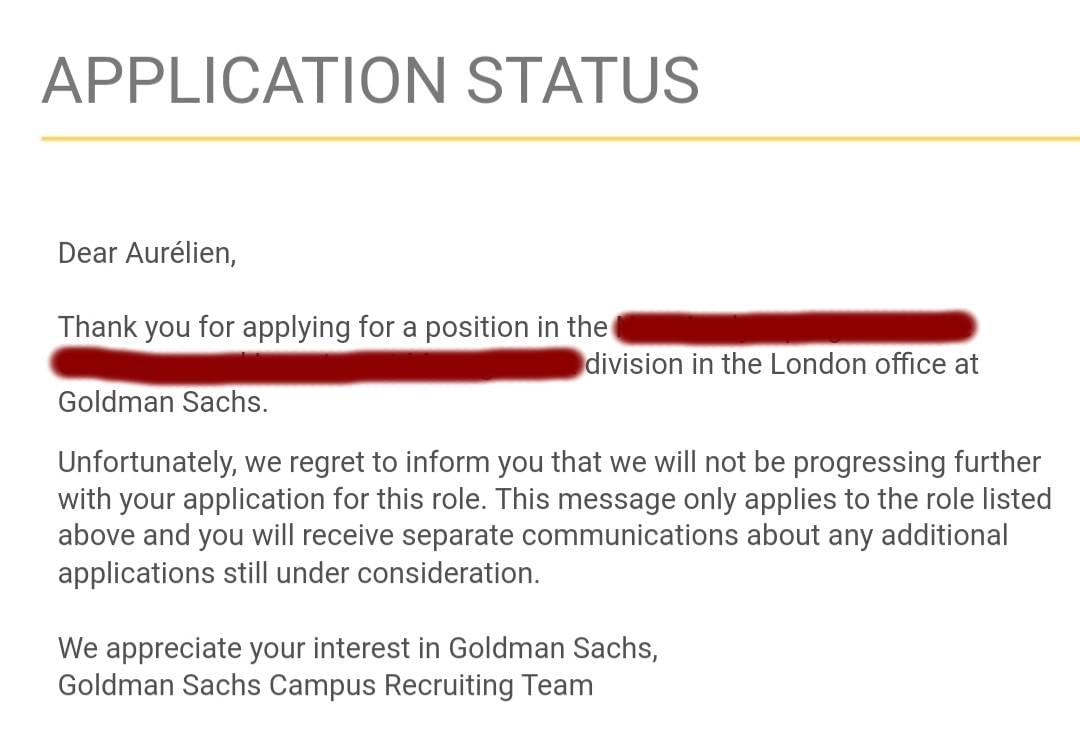Click the "Goldman Sachs Campus Recruiting Team" signature
This screenshot has width=1080, height=739.
(x=325, y=685)
